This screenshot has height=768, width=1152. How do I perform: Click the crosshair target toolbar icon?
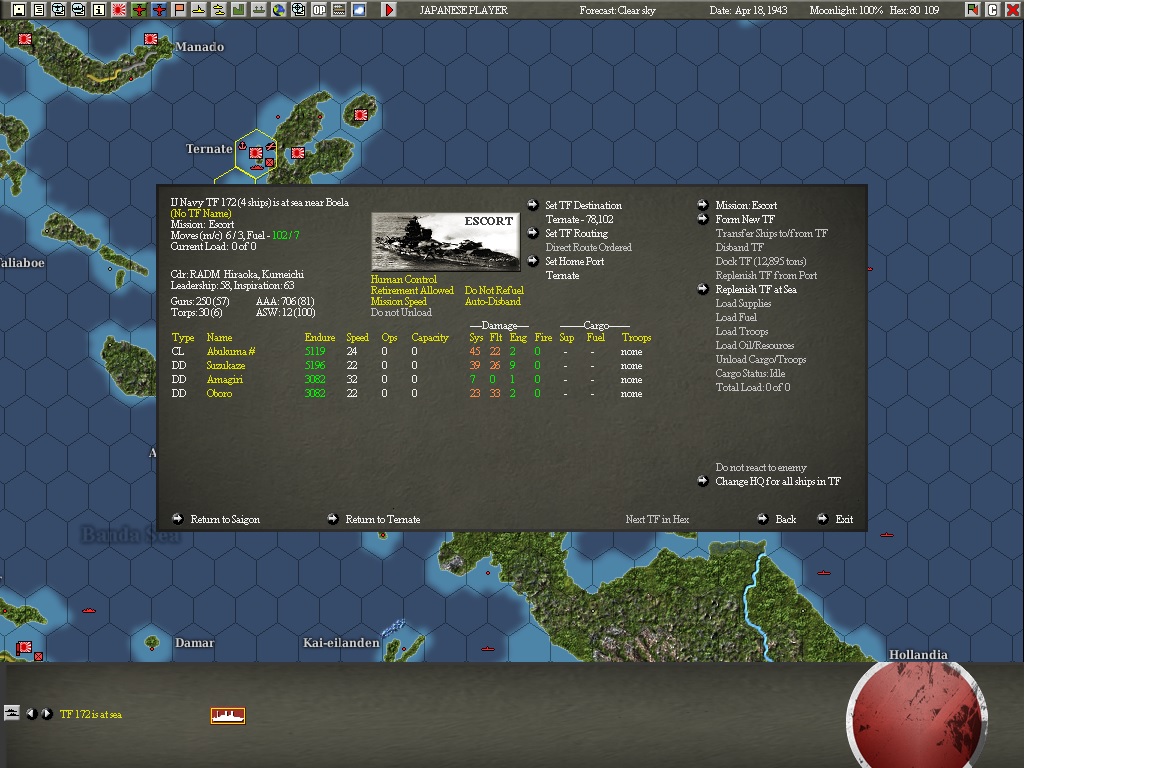298,10
